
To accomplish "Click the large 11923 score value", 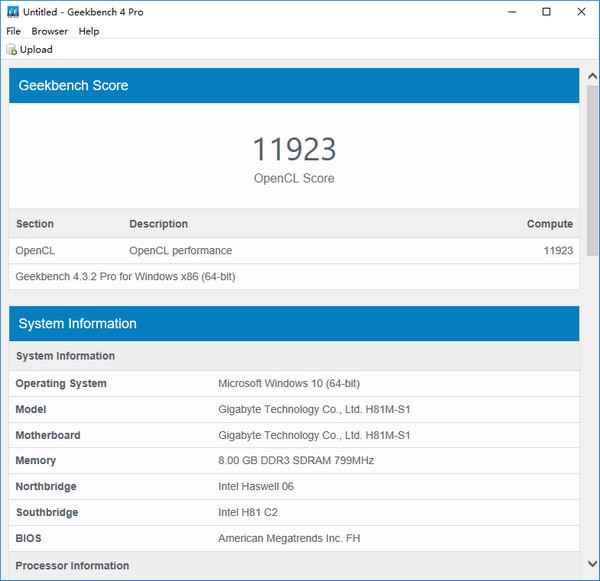I will tap(294, 149).
